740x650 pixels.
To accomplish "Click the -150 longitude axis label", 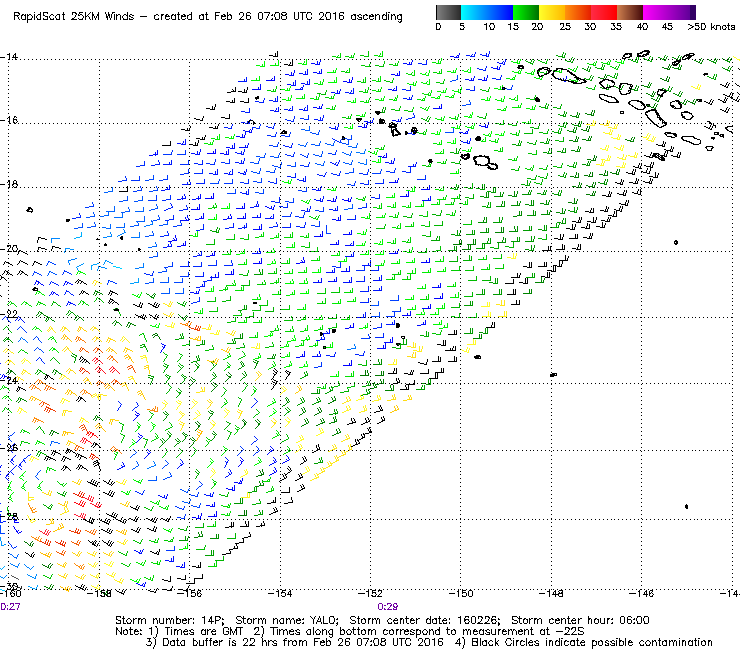I will click(x=461, y=593).
